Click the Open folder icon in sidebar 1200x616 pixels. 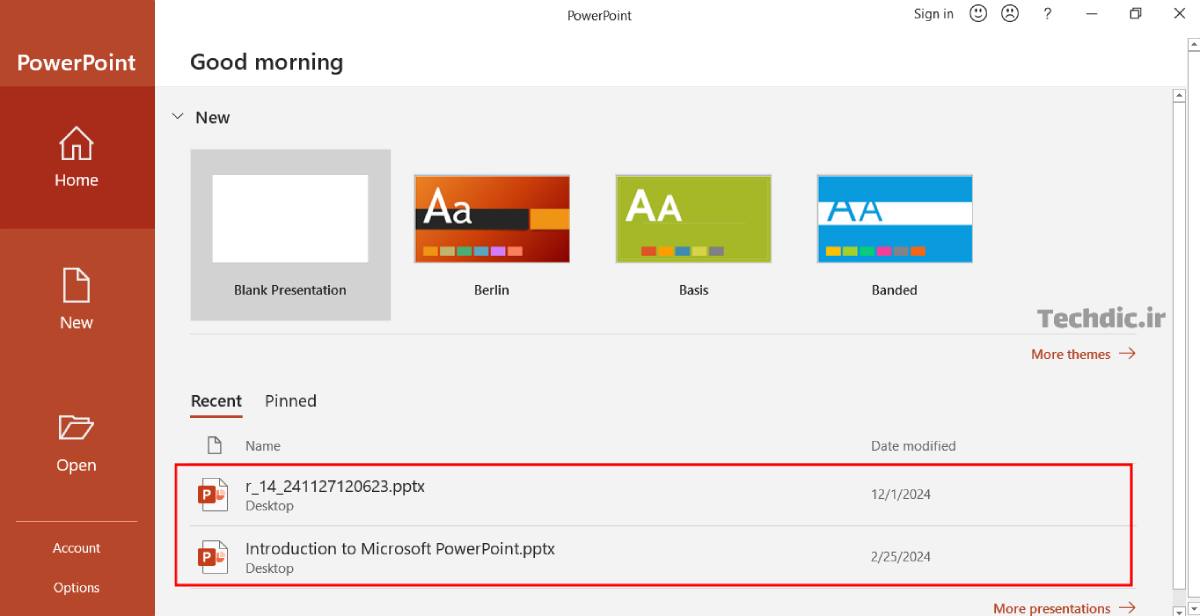pos(76,428)
